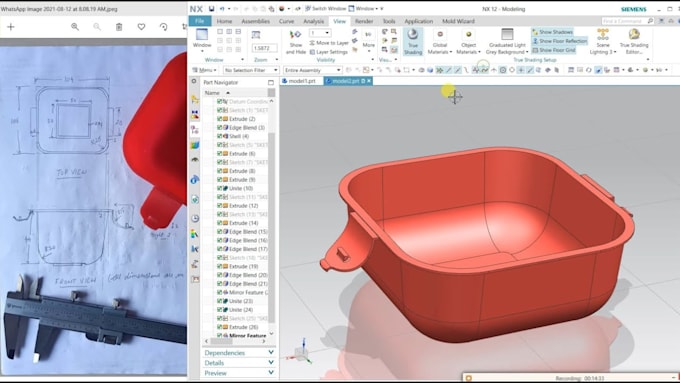This screenshot has width=680, height=383.
Task: Open Object Materials dropdown
Action: click(x=468, y=42)
